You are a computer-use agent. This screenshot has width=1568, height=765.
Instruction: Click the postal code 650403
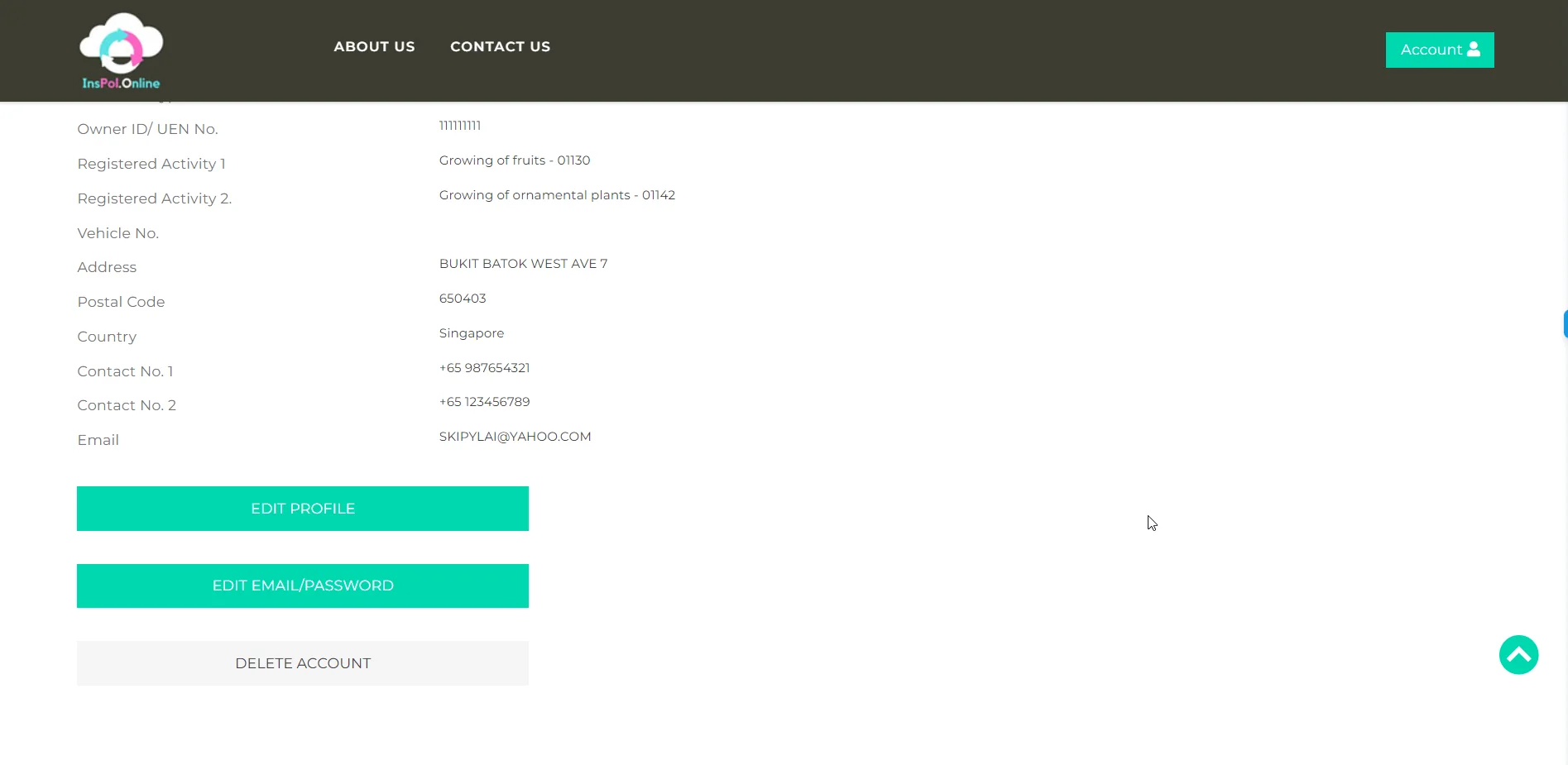pos(463,299)
